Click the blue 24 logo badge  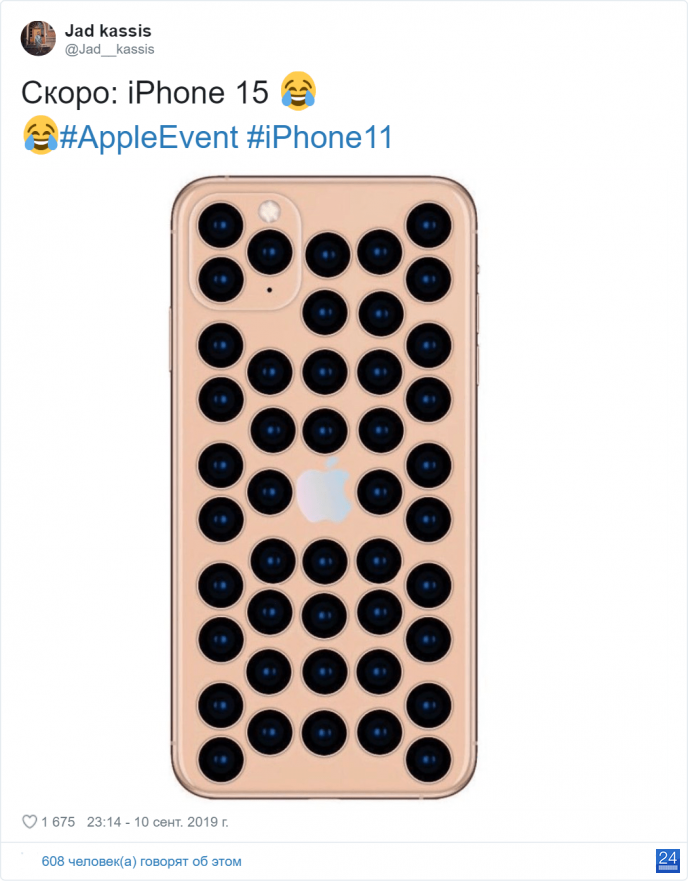tap(668, 861)
